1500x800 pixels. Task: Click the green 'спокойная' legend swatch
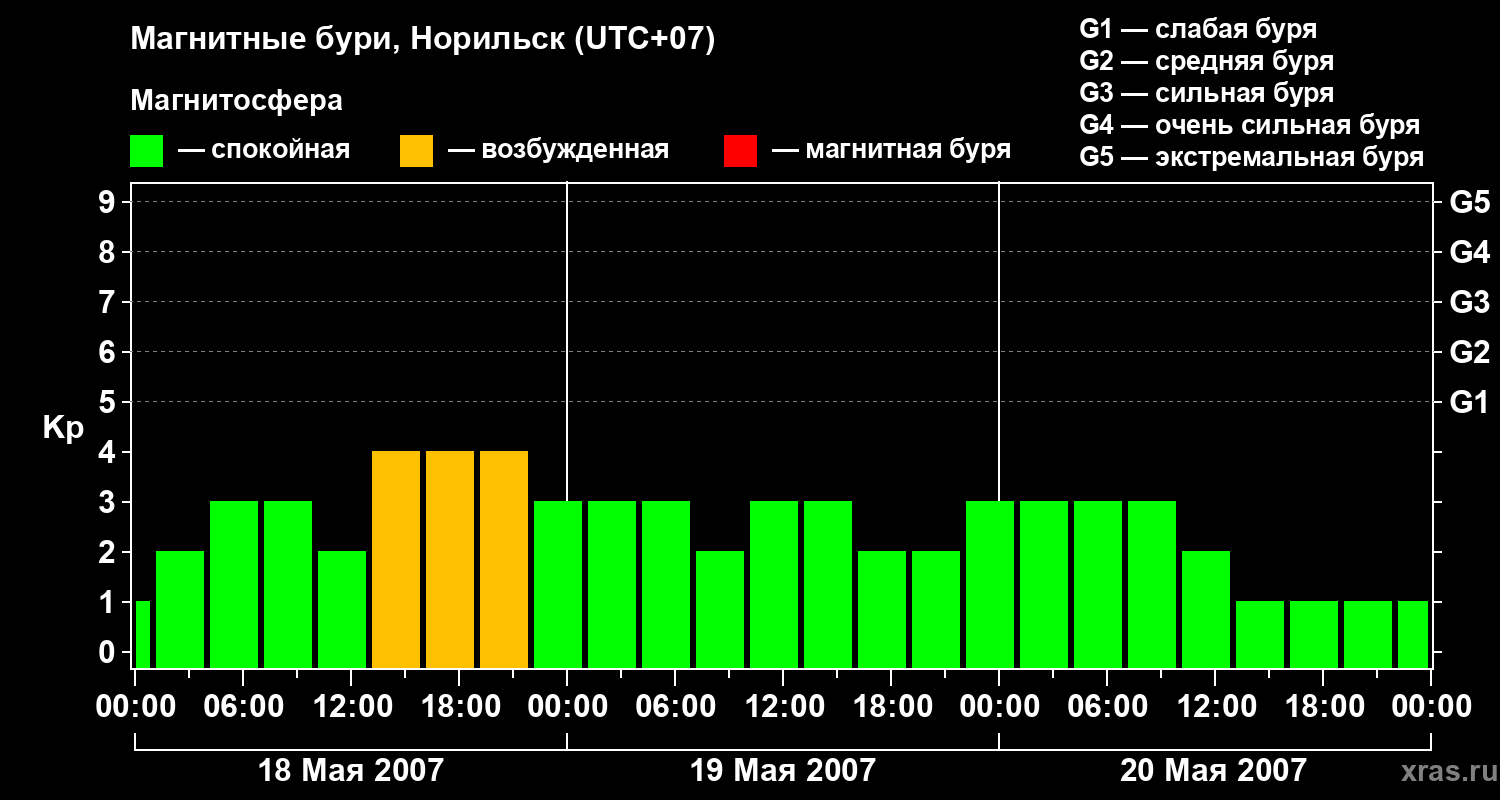pos(146,151)
